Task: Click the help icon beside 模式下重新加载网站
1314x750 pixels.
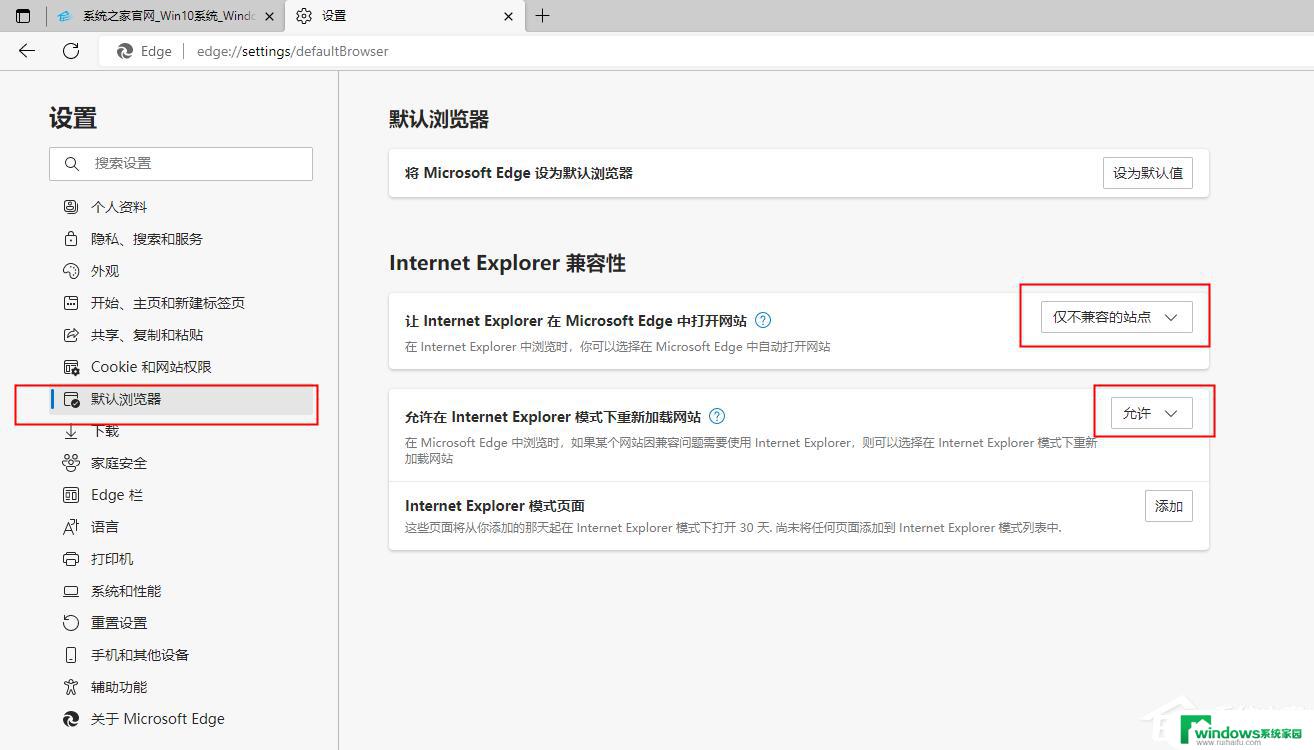Action: click(x=717, y=416)
